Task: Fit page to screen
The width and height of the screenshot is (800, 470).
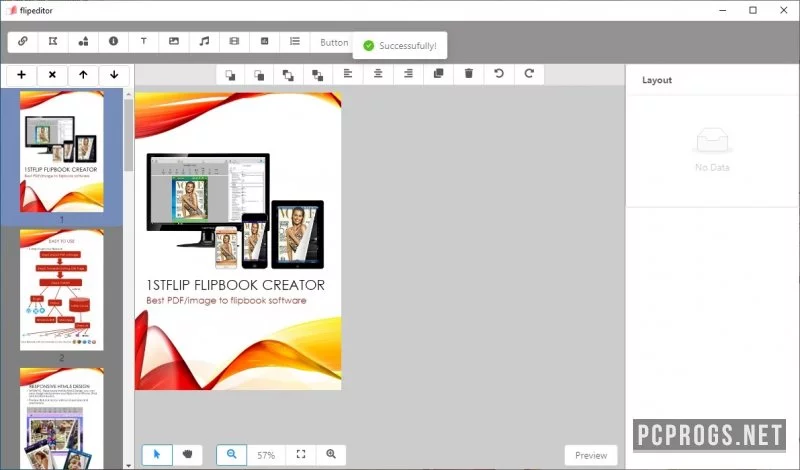Action: (301, 455)
